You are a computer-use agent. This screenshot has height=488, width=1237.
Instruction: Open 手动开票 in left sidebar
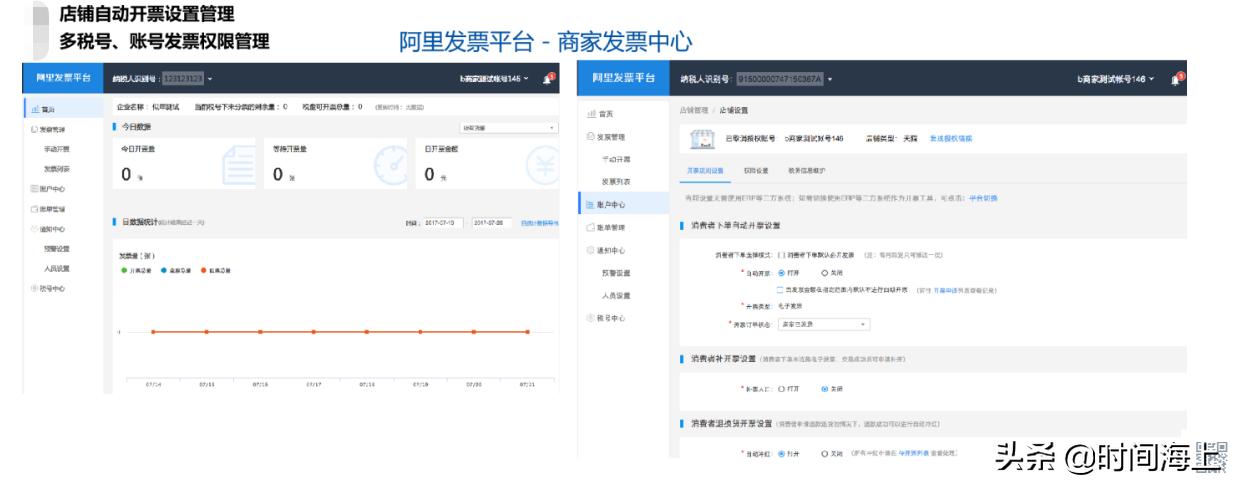click(x=58, y=149)
